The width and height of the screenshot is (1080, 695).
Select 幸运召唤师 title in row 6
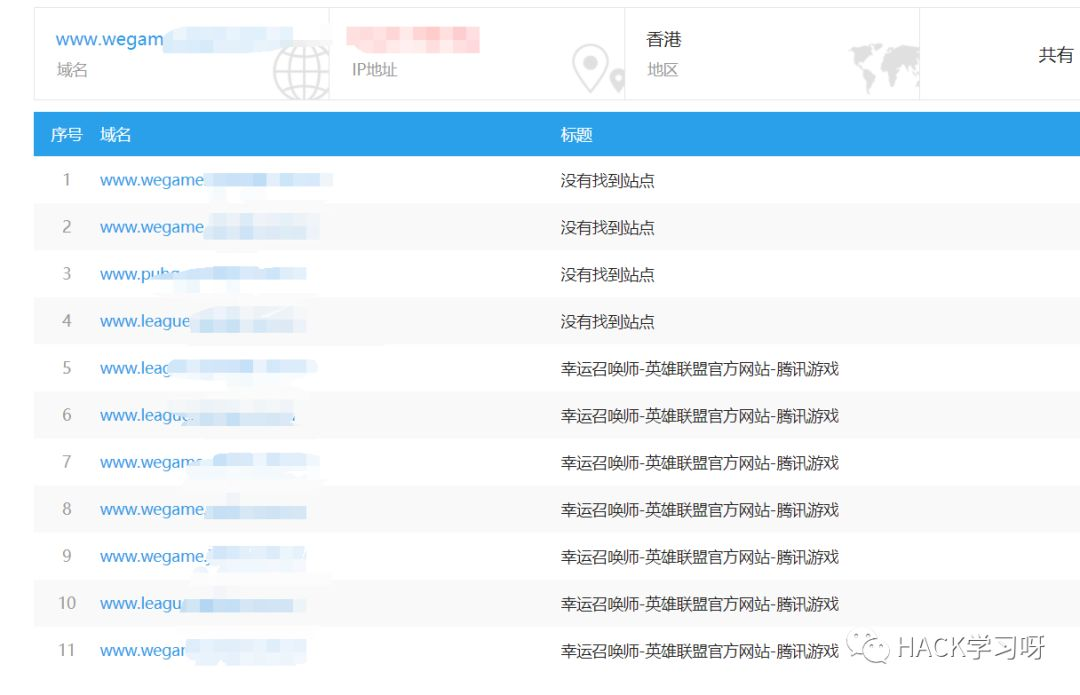pos(699,415)
